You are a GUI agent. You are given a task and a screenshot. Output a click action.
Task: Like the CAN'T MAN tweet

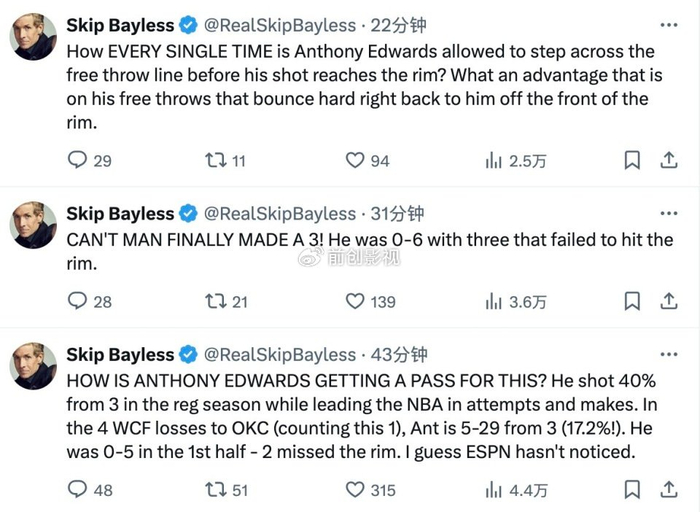(355, 300)
